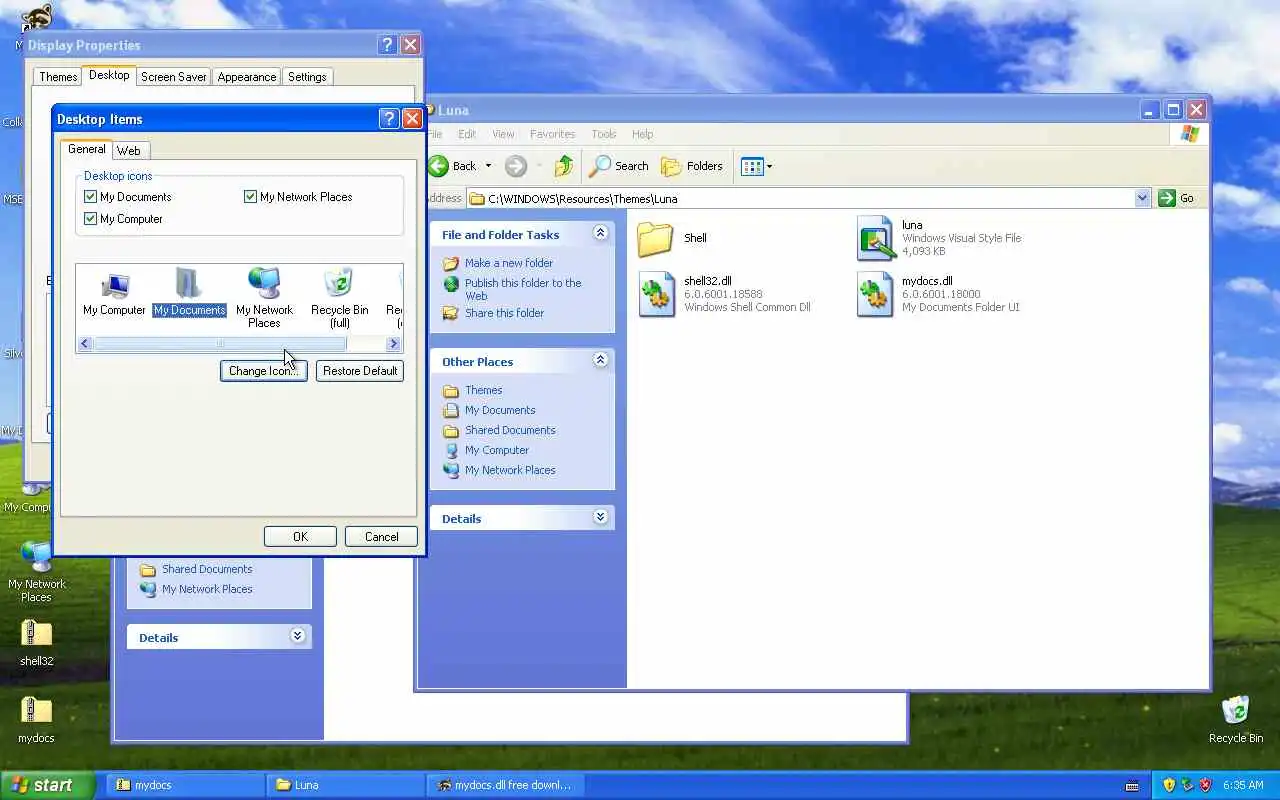Switch to the Web tab
Image resolution: width=1280 pixels, height=800 pixels.
click(128, 150)
